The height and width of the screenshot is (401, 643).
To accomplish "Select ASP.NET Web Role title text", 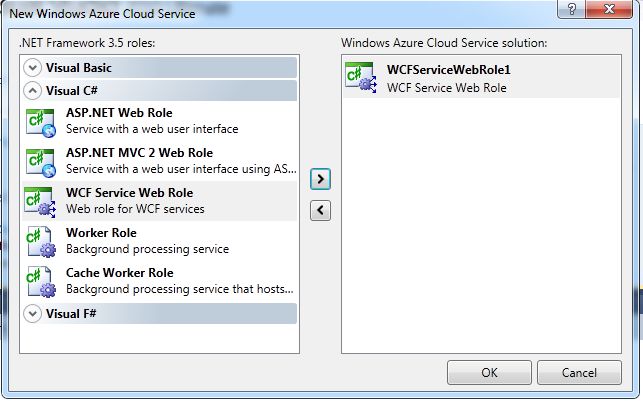I will tap(119, 113).
